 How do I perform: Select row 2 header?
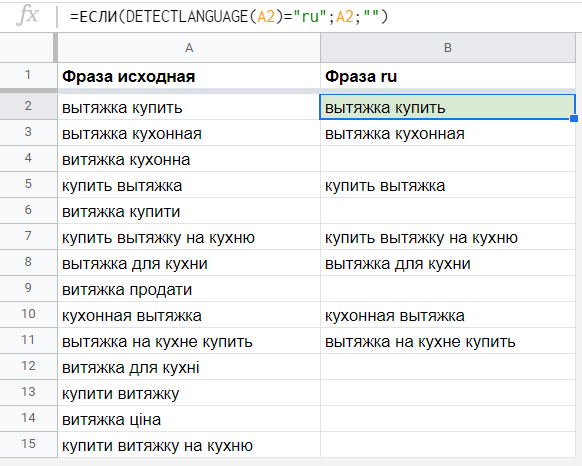[x=28, y=106]
